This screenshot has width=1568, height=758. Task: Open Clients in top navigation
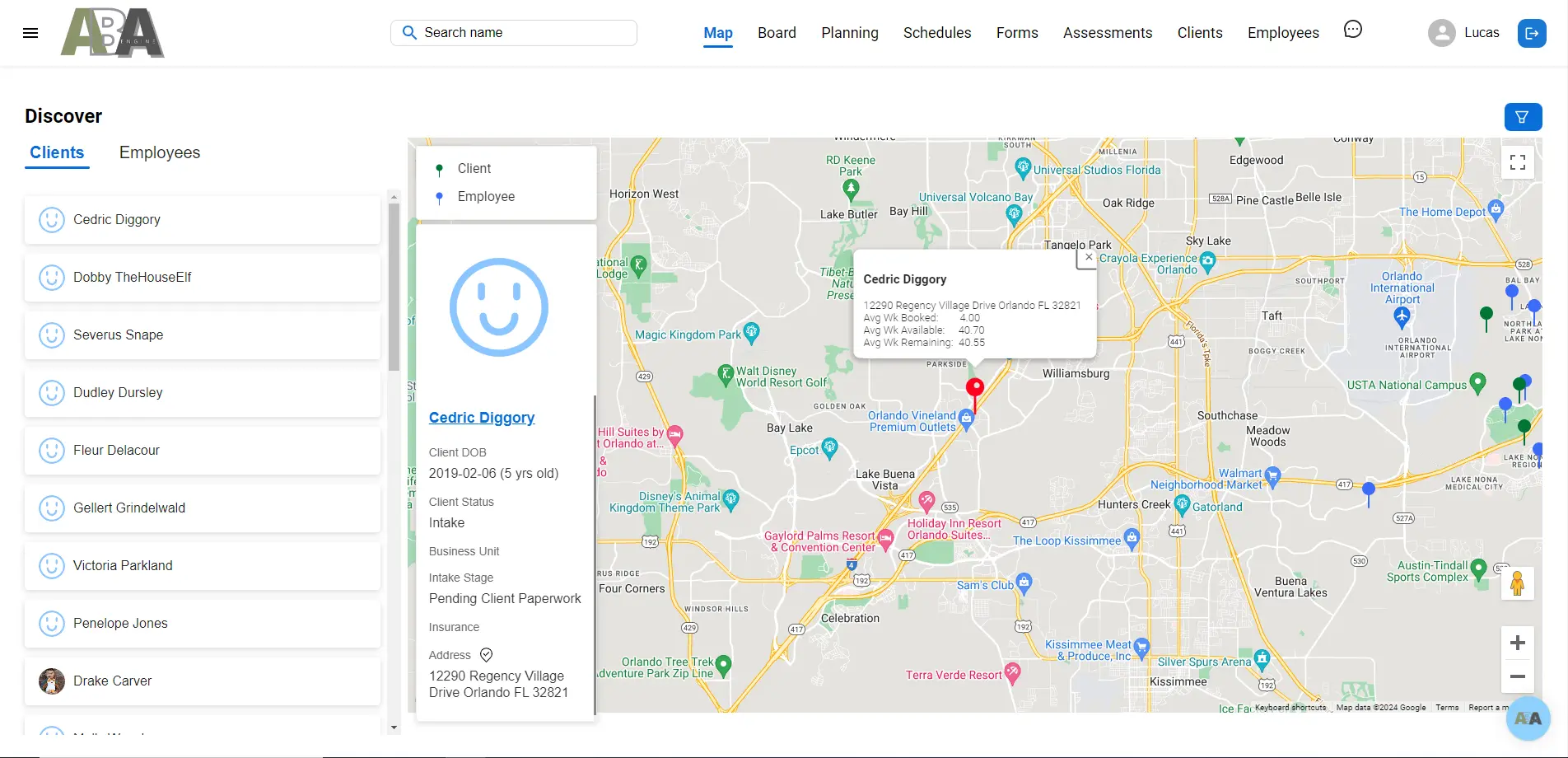point(1200,33)
